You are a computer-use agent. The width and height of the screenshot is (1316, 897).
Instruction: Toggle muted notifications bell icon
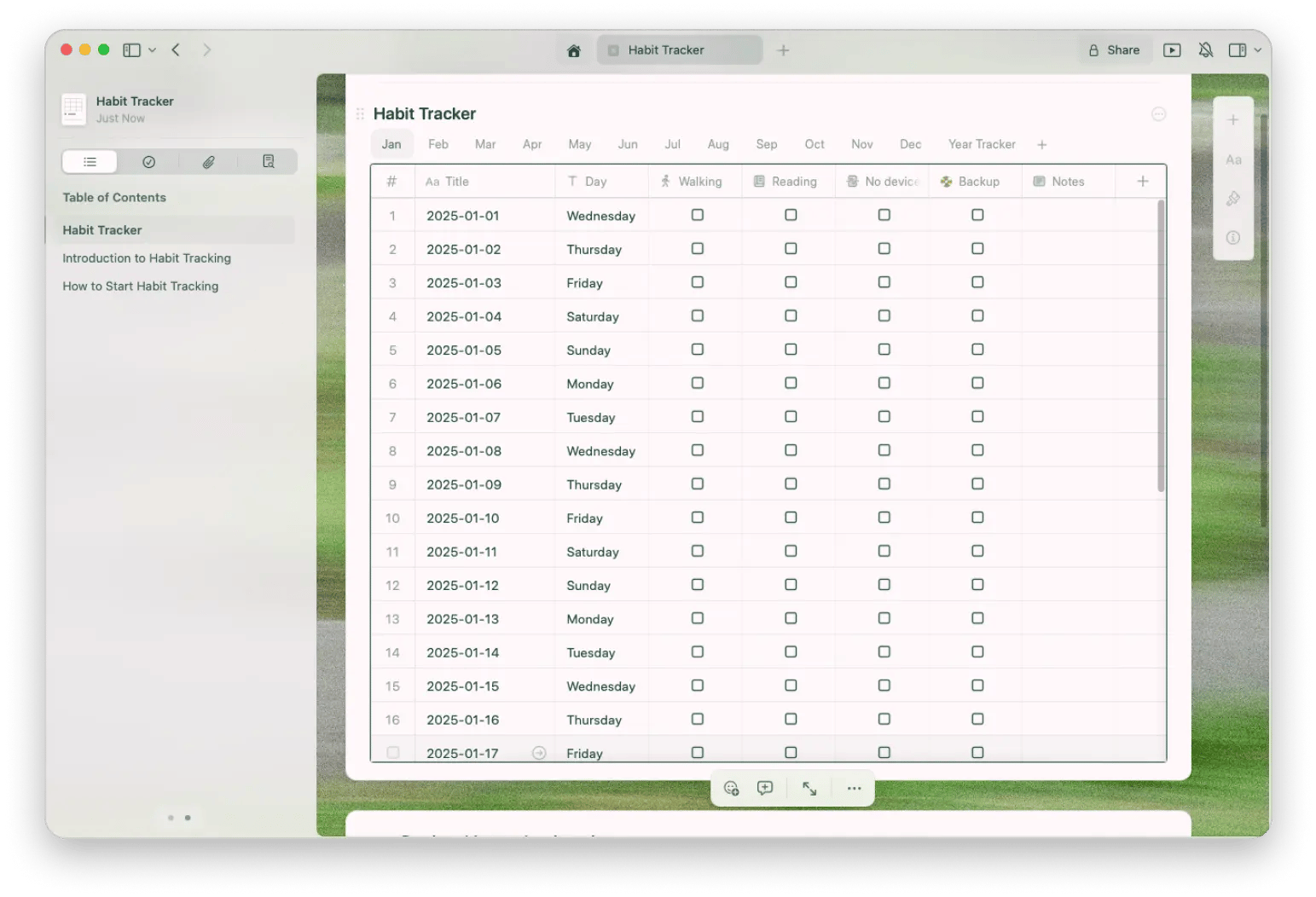[1205, 50]
